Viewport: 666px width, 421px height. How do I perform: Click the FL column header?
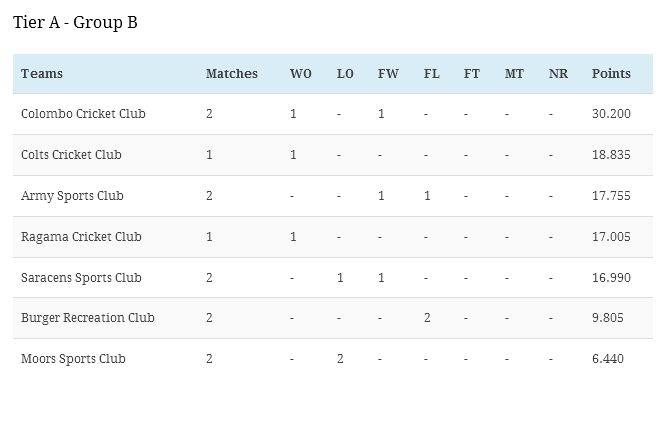pyautogui.click(x=431, y=74)
